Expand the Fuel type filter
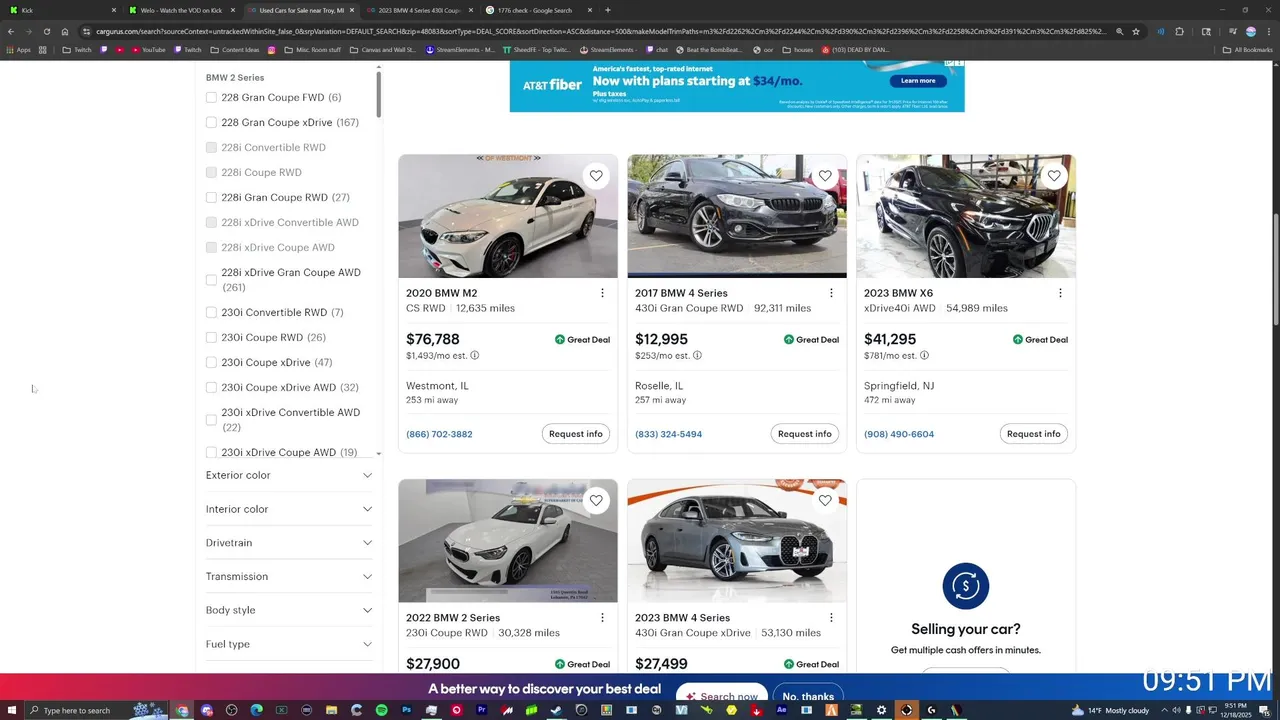Image resolution: width=1280 pixels, height=720 pixels. [289, 644]
